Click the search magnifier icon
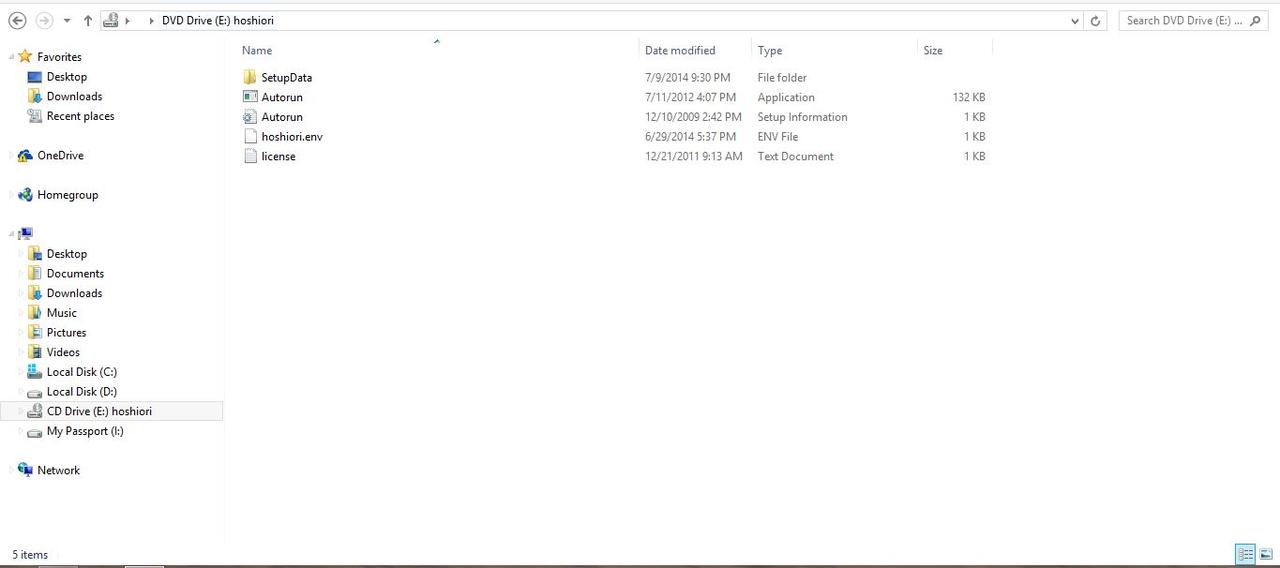This screenshot has width=1280, height=568. pos(1257,20)
